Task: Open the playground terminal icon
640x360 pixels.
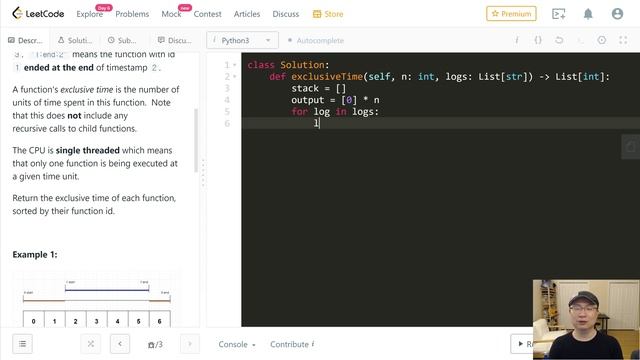Action: click(x=558, y=14)
